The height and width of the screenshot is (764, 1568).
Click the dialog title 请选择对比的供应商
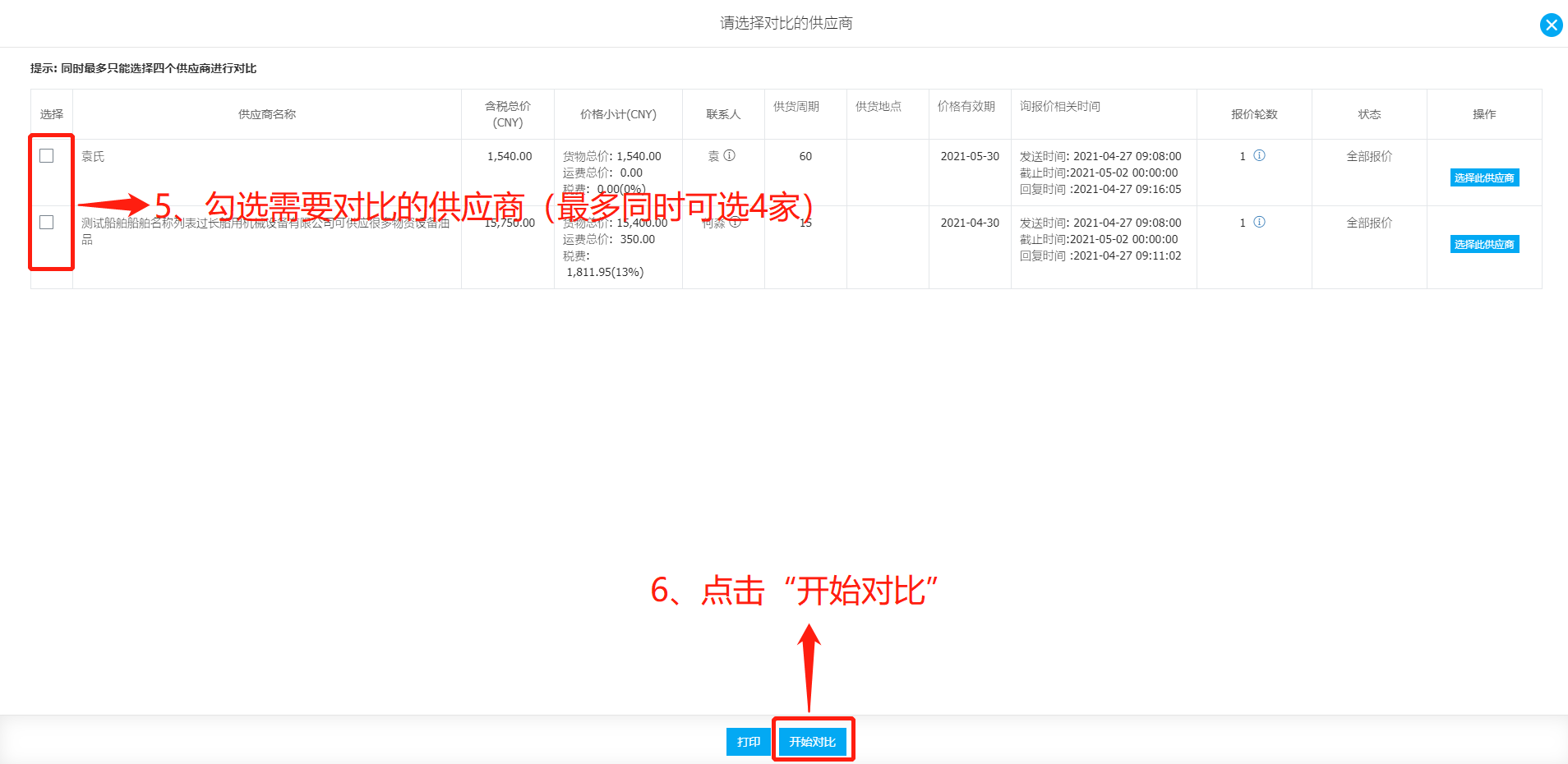(x=786, y=23)
